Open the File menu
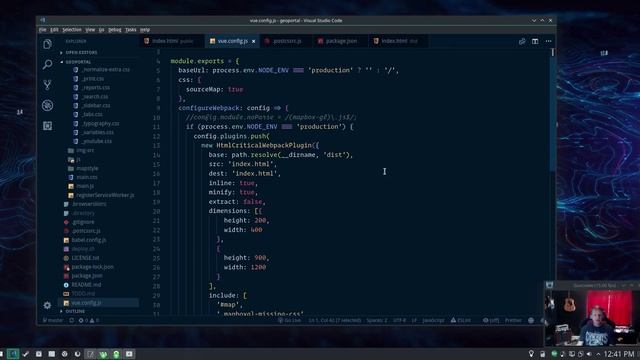Image resolution: width=640 pixels, height=360 pixels. 42,30
